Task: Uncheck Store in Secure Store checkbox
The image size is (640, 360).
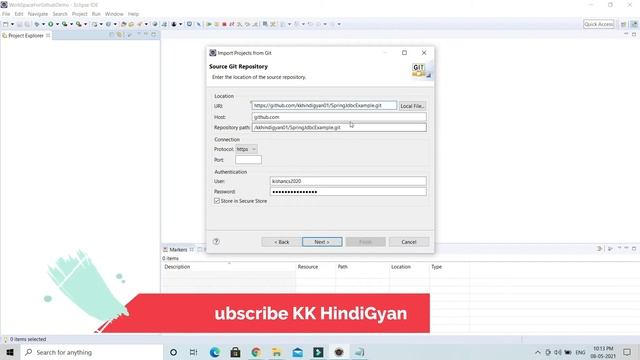Action: click(217, 201)
